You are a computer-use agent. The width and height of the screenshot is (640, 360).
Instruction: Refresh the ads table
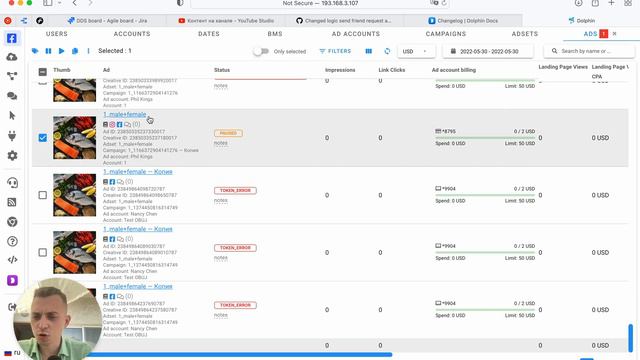click(387, 51)
